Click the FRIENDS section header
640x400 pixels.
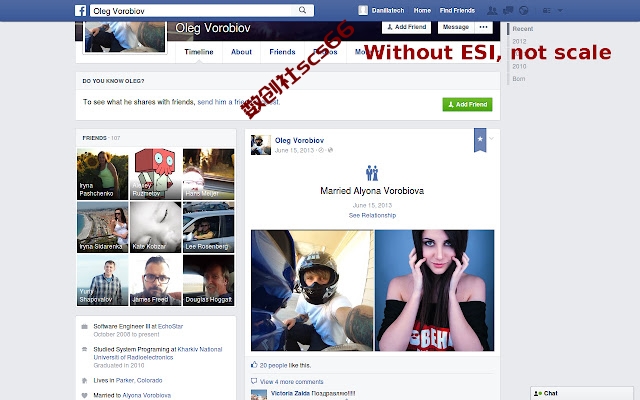[94, 138]
